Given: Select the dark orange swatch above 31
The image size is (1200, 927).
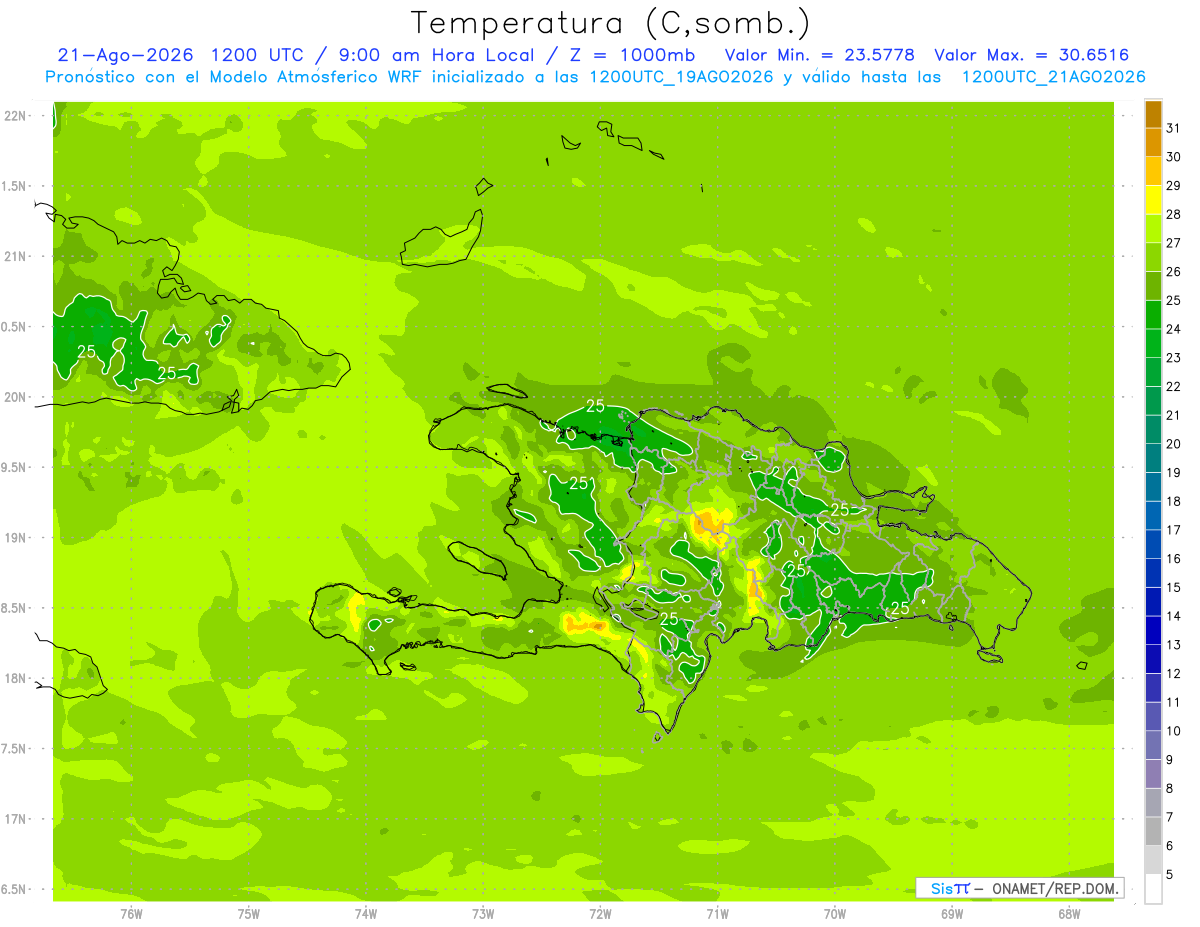Looking at the screenshot, I should point(1153,114).
